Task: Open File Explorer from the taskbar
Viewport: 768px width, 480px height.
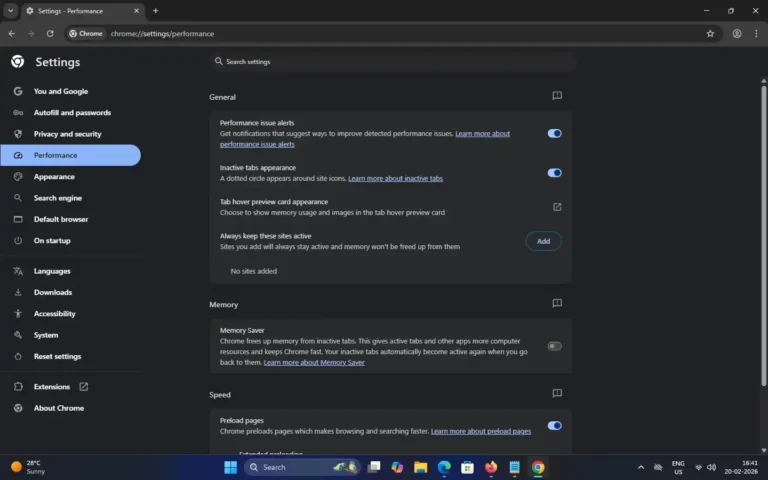Action: pos(420,467)
